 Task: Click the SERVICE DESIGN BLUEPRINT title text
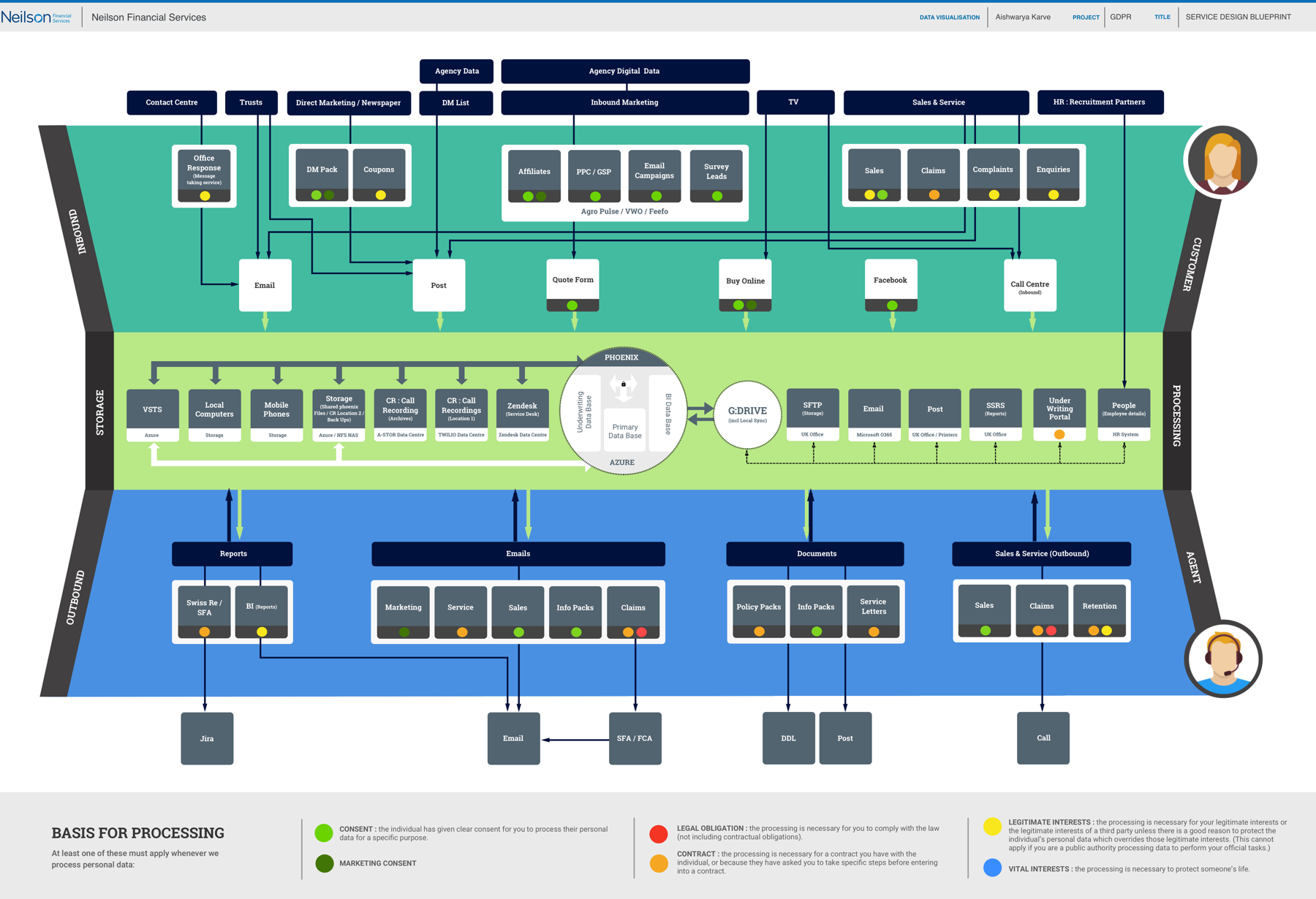(1238, 17)
